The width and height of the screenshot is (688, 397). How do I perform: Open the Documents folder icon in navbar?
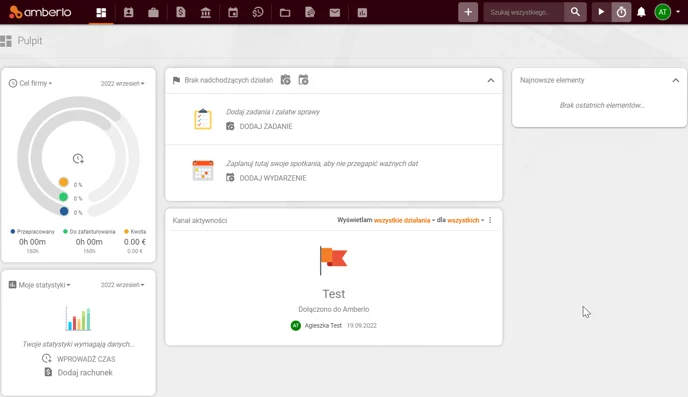(285, 13)
